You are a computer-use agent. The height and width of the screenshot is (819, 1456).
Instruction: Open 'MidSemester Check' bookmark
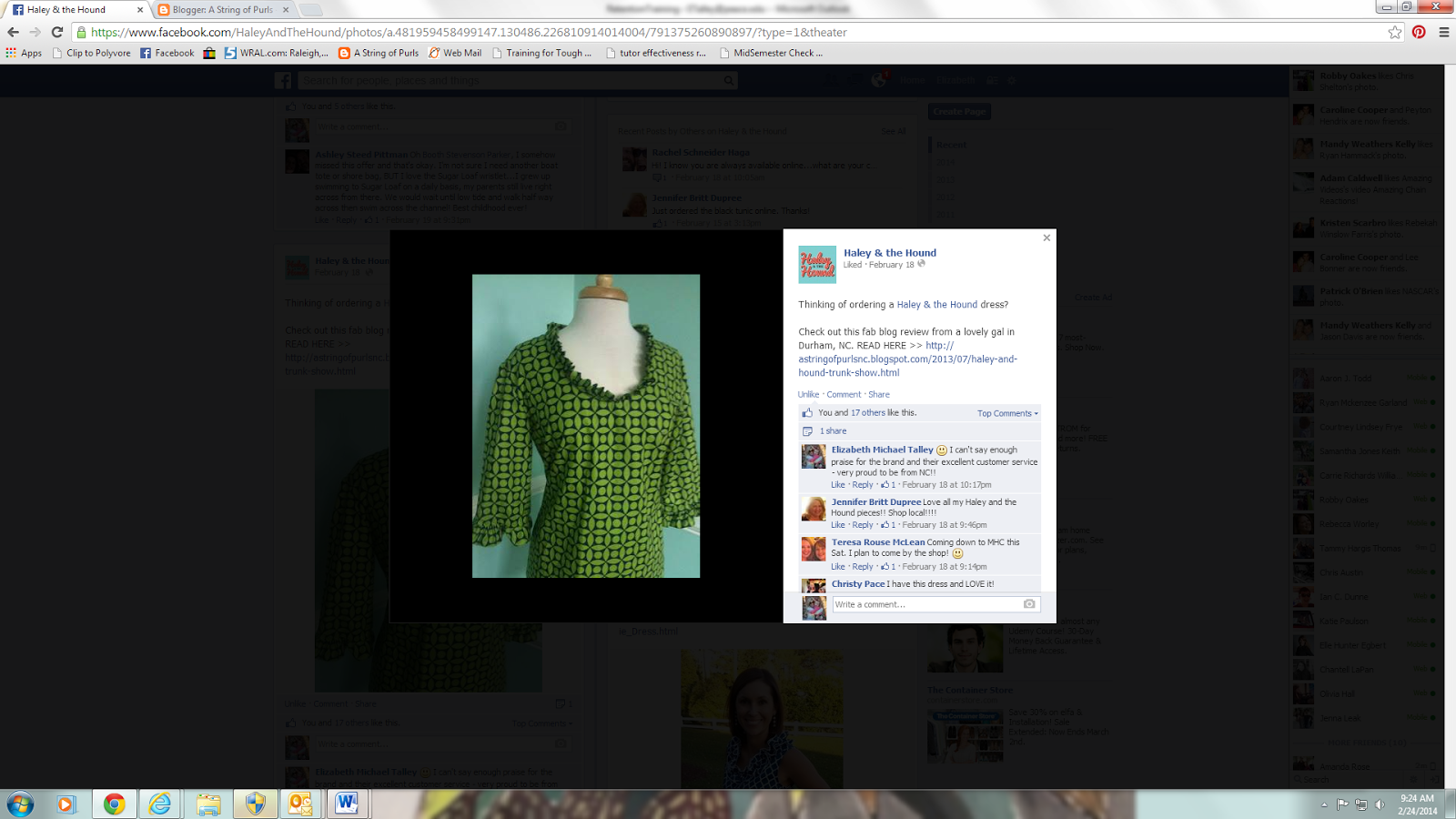(772, 53)
